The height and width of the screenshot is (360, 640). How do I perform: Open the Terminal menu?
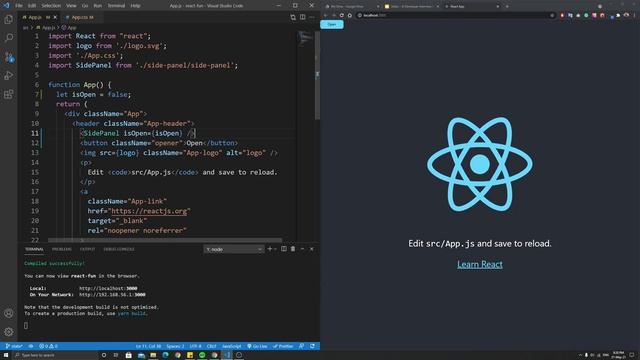(x=116, y=6)
